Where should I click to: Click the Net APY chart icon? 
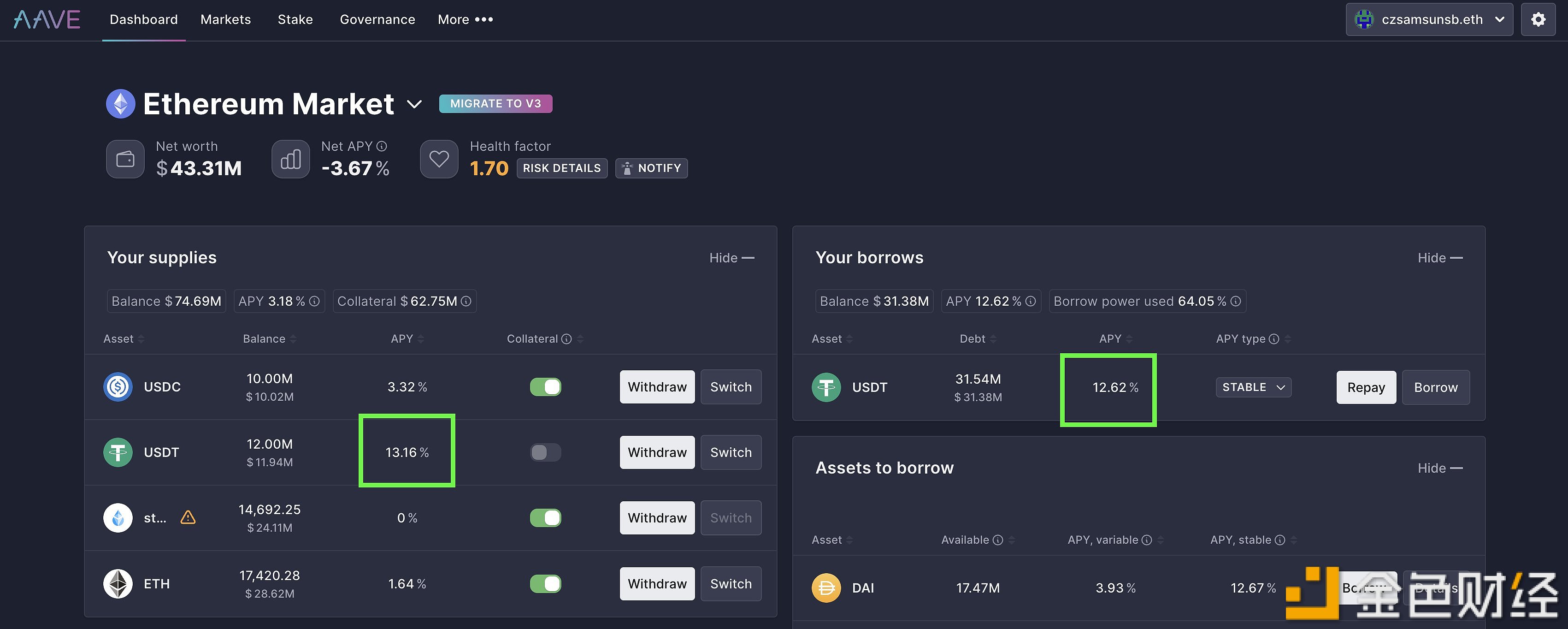click(291, 160)
